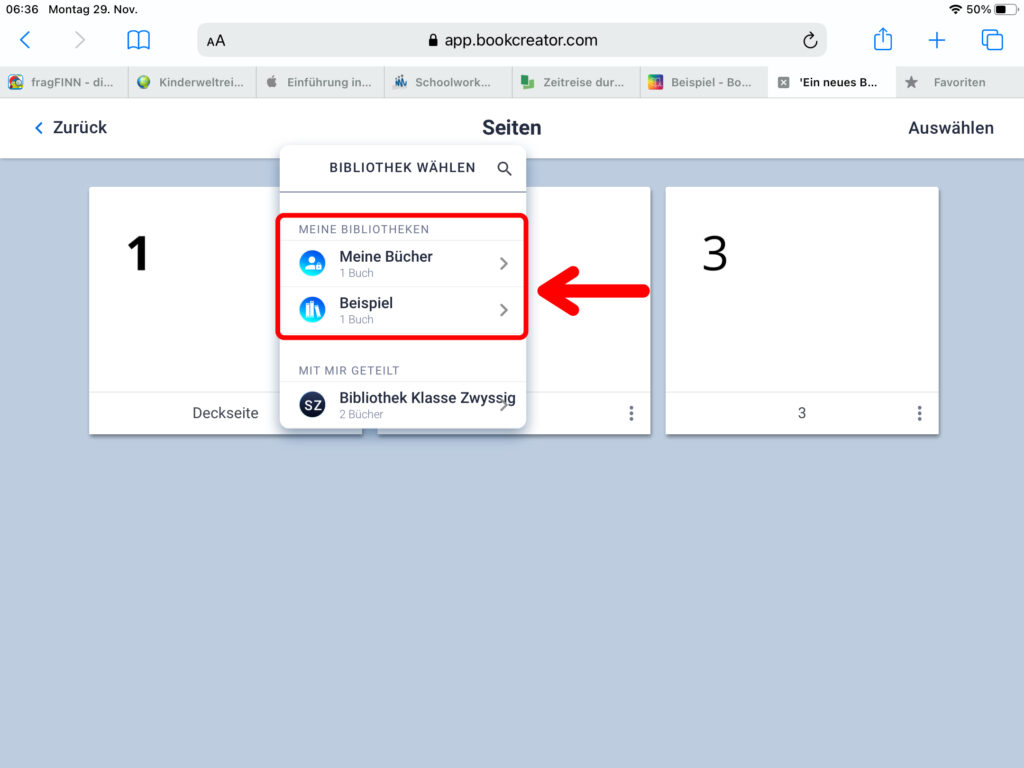
Task: Tap Auswählen to select pages
Action: (x=950, y=128)
